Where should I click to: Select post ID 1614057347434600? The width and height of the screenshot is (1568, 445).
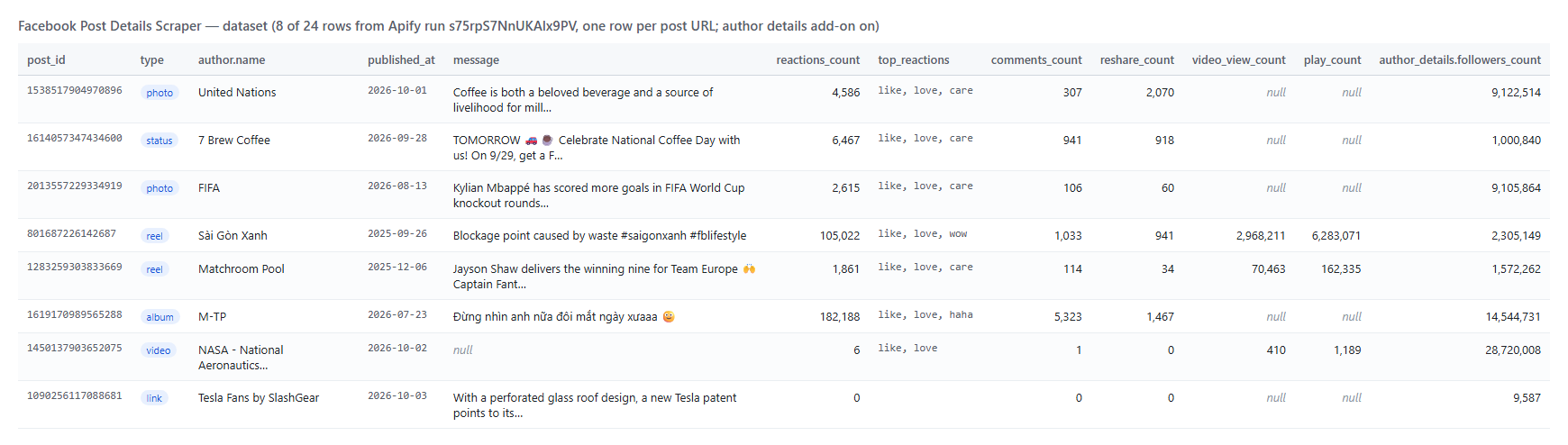[x=75, y=139]
